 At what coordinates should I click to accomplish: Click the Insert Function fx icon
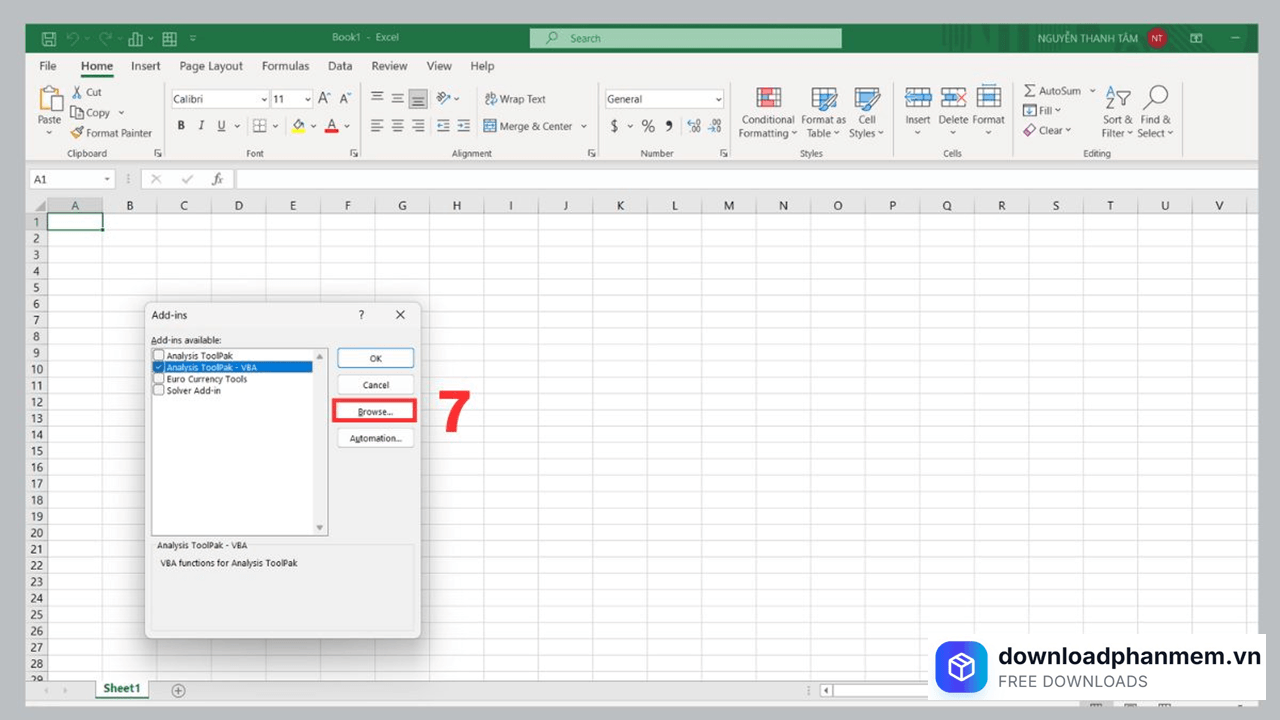[217, 179]
